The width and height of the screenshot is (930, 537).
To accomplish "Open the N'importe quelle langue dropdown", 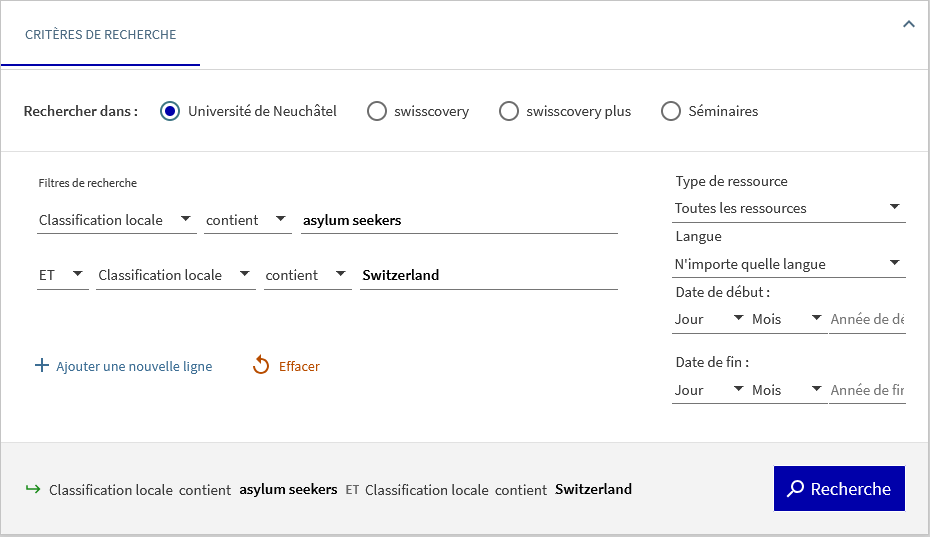I will pos(788,264).
